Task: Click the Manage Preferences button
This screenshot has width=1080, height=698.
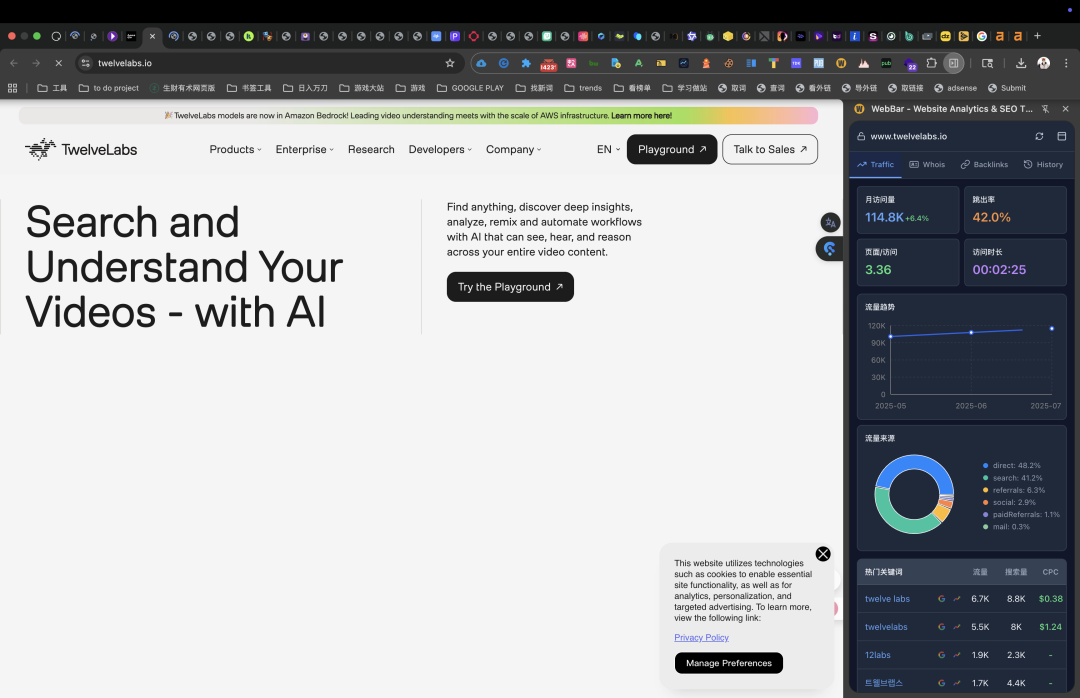Action: pyautogui.click(x=729, y=663)
